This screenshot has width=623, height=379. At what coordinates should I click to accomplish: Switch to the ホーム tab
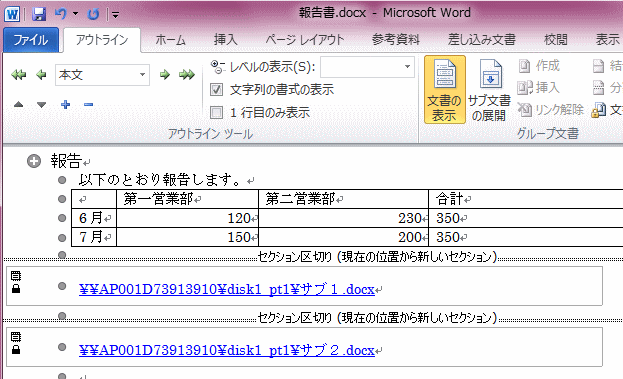coord(170,40)
